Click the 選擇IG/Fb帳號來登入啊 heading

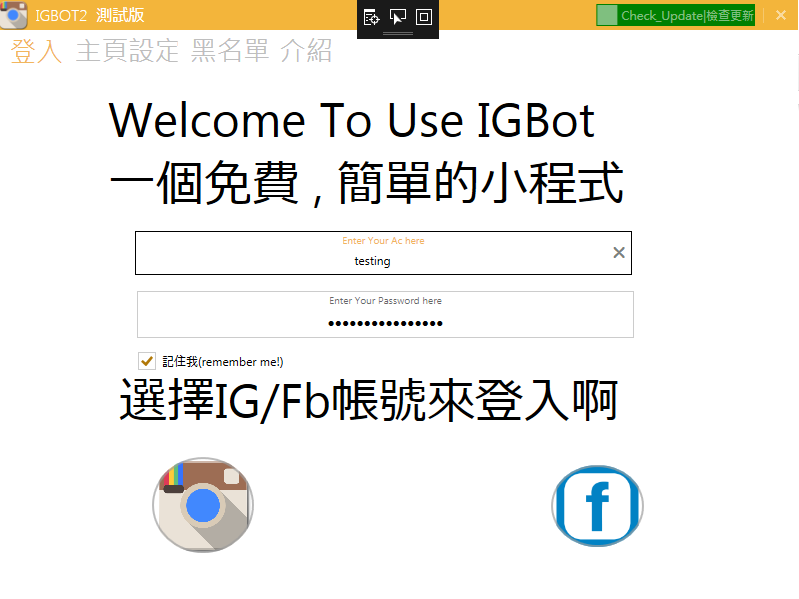pyautogui.click(x=368, y=400)
